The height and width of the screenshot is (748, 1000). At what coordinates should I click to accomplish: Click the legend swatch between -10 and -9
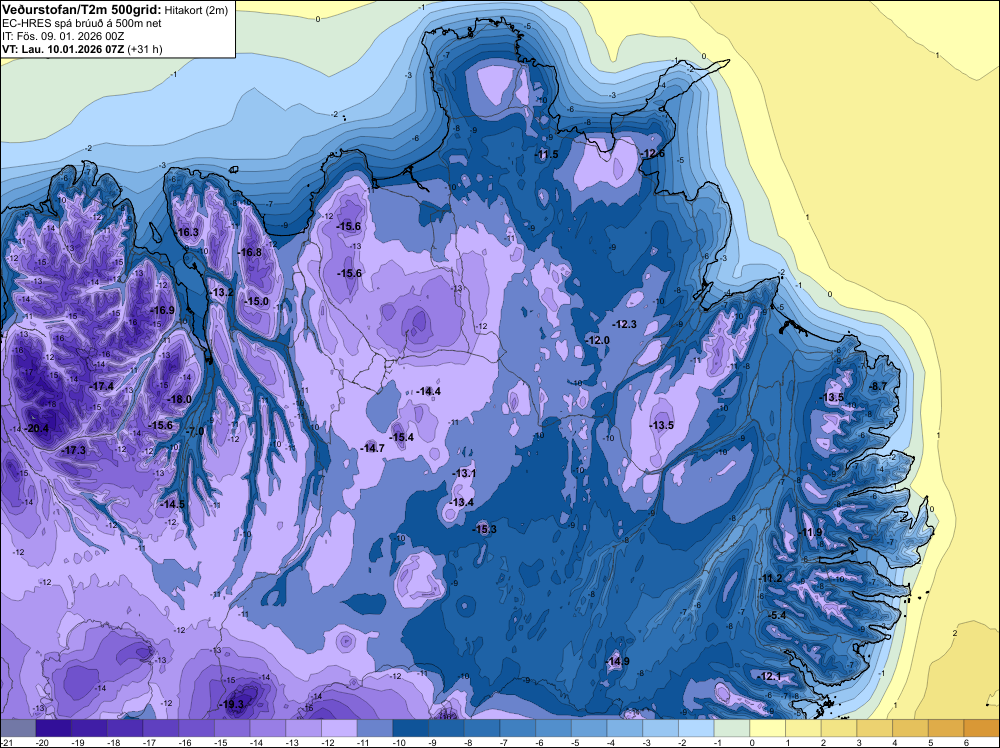(411, 728)
